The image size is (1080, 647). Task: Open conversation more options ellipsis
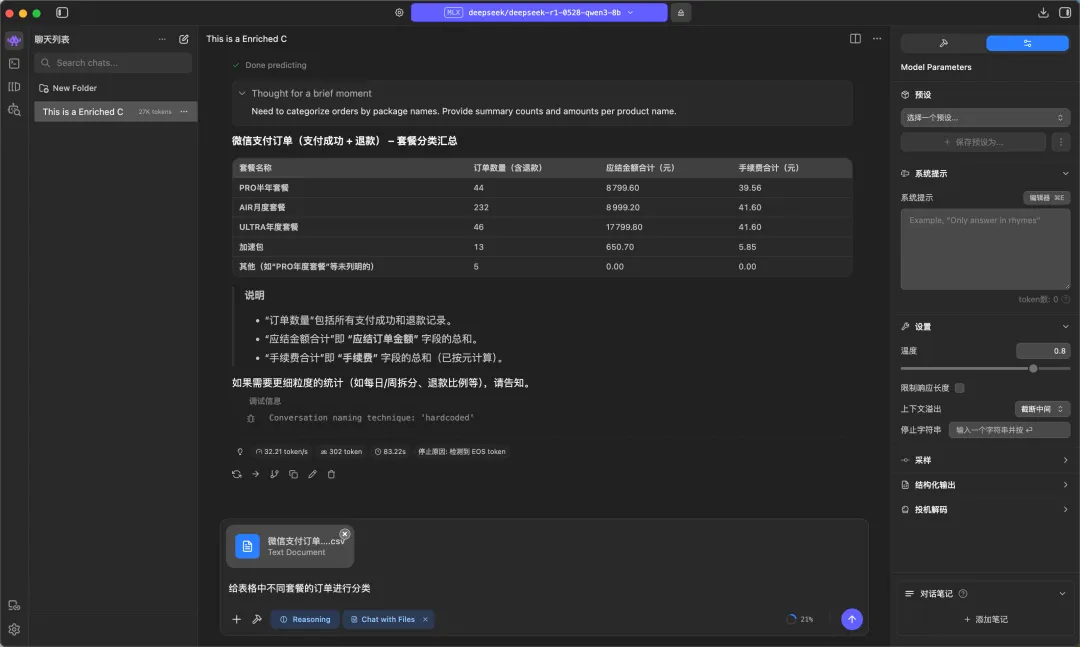coord(877,39)
